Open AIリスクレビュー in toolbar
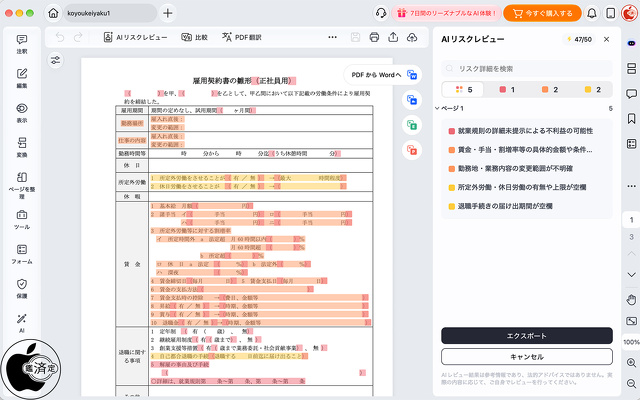The height and width of the screenshot is (400, 640). point(135,37)
